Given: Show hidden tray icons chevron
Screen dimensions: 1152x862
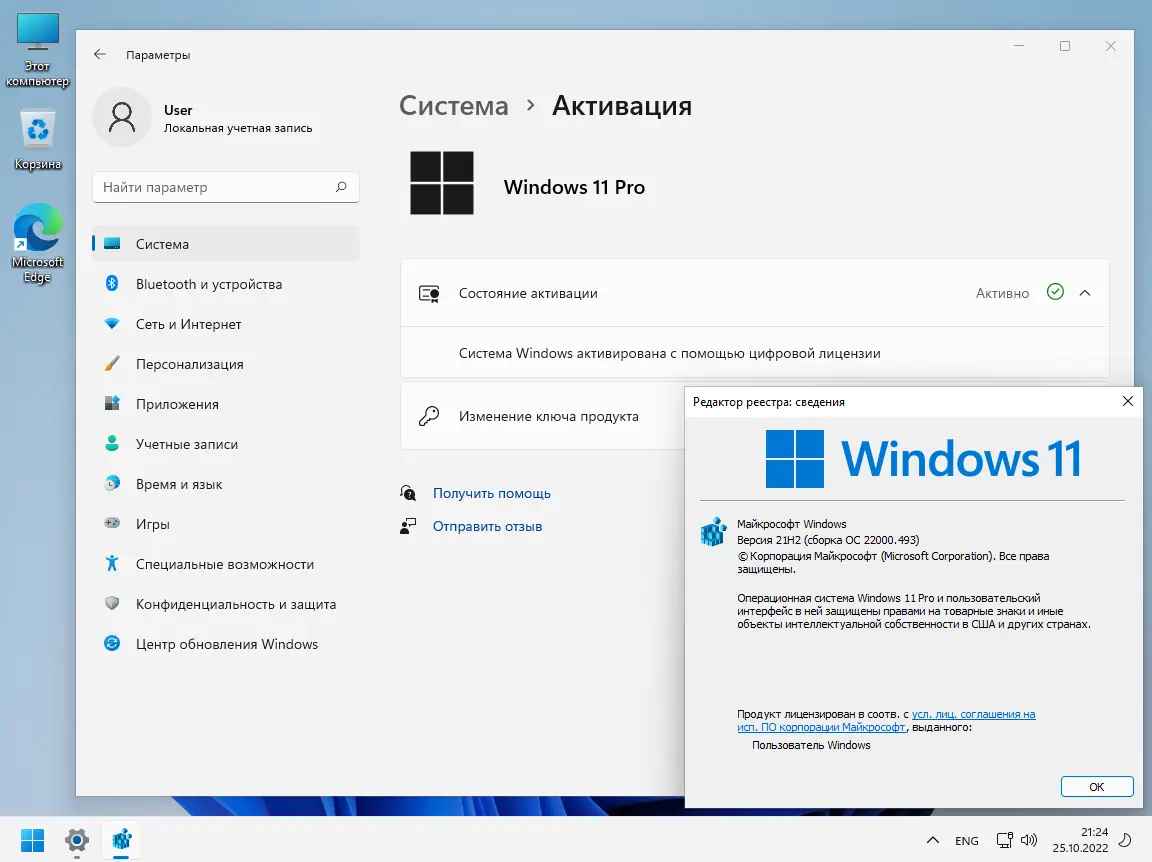Looking at the screenshot, I should tap(932, 840).
